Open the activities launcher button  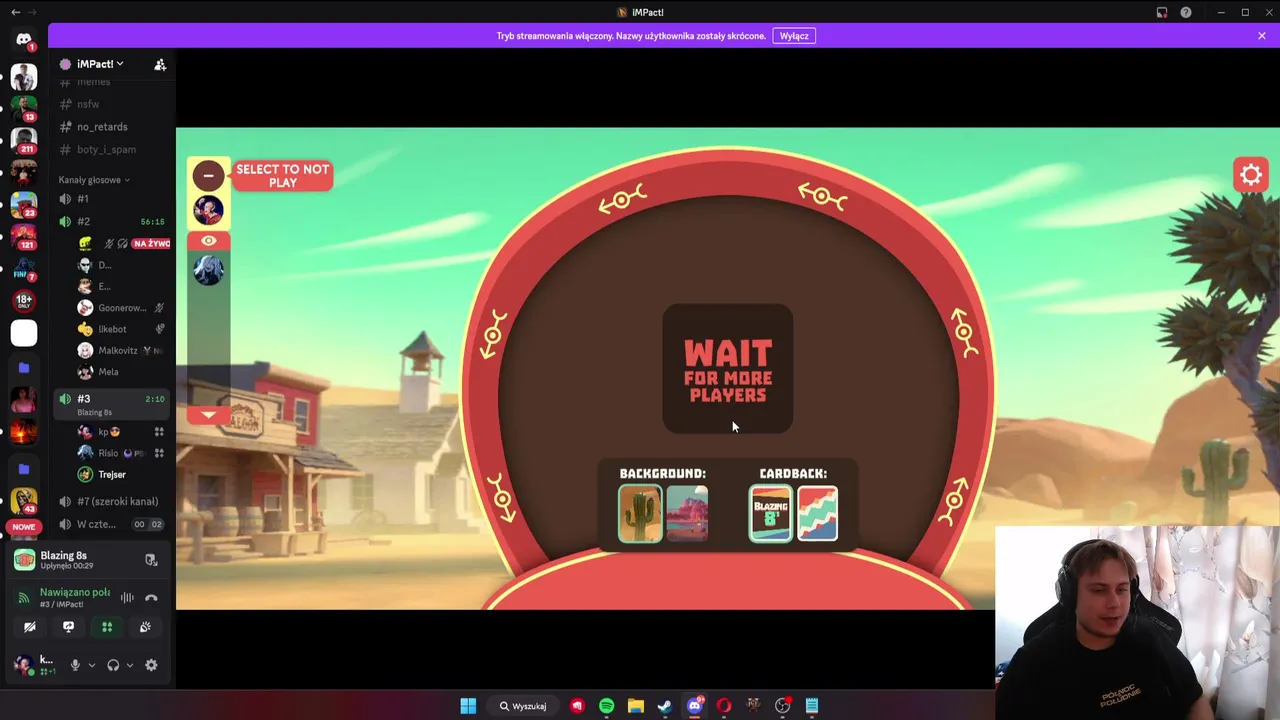[107, 627]
